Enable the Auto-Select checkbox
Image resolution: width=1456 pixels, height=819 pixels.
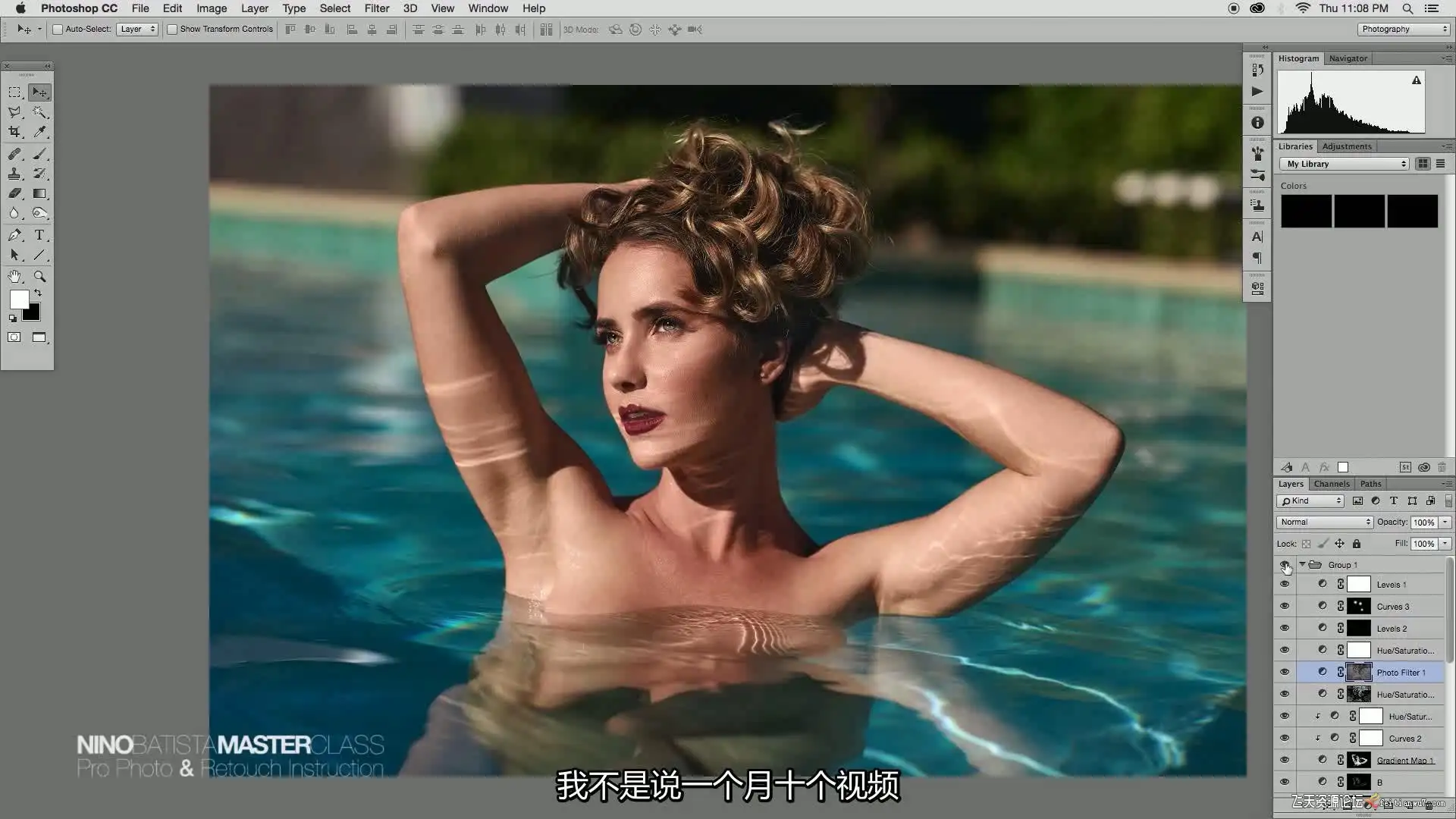click(58, 30)
